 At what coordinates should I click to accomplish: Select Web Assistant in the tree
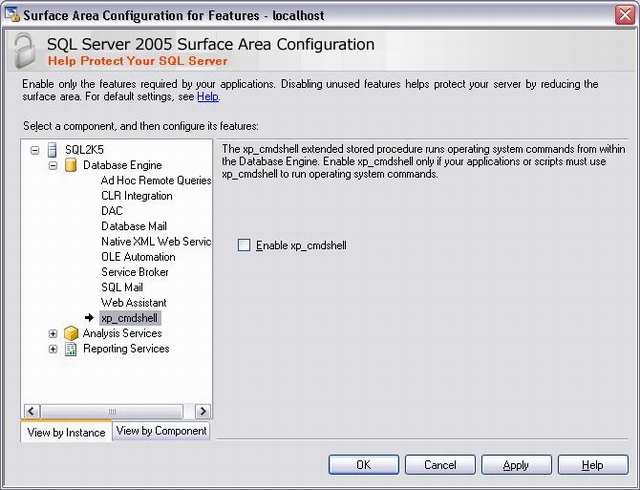134,303
